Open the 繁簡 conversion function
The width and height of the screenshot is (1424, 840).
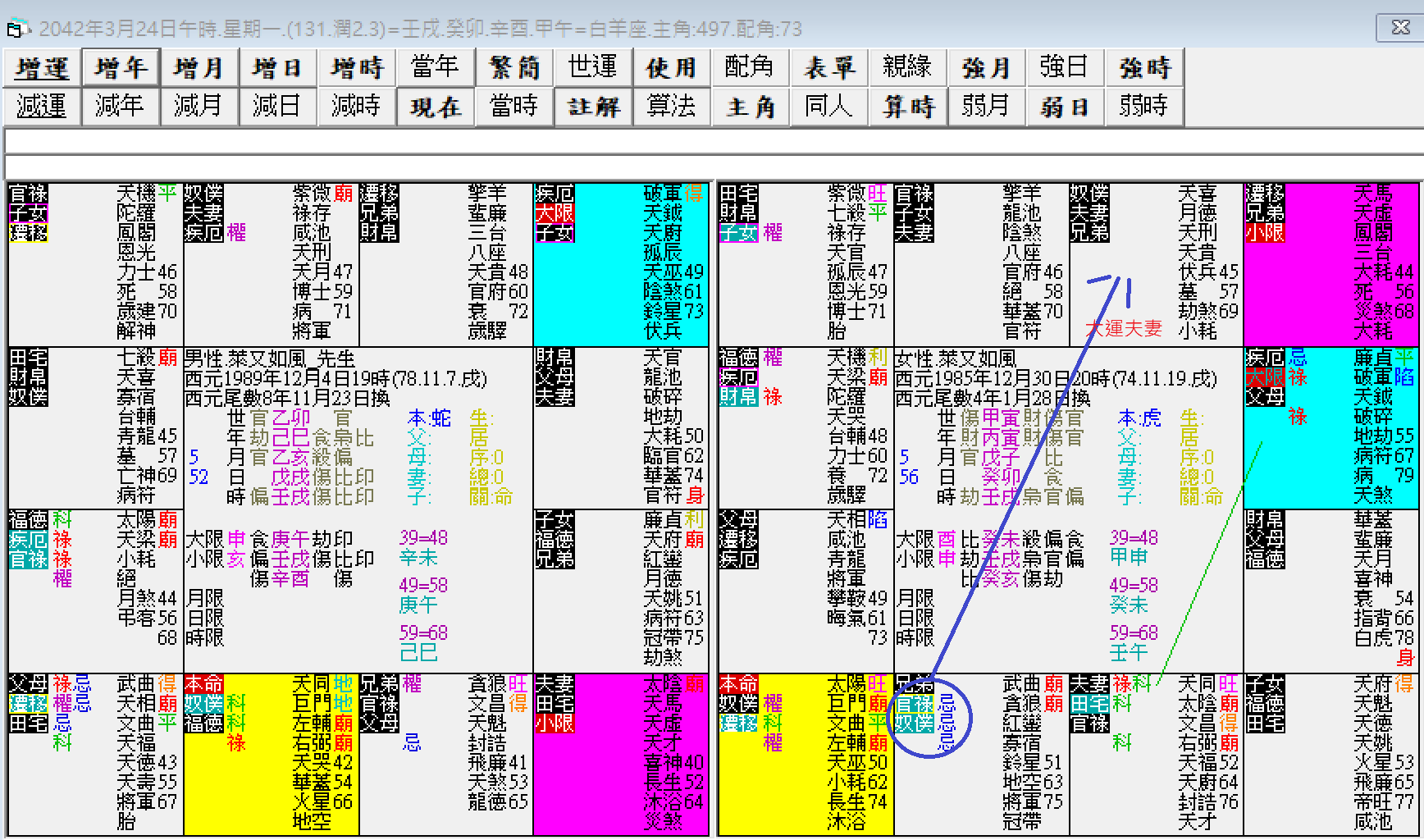(x=514, y=67)
